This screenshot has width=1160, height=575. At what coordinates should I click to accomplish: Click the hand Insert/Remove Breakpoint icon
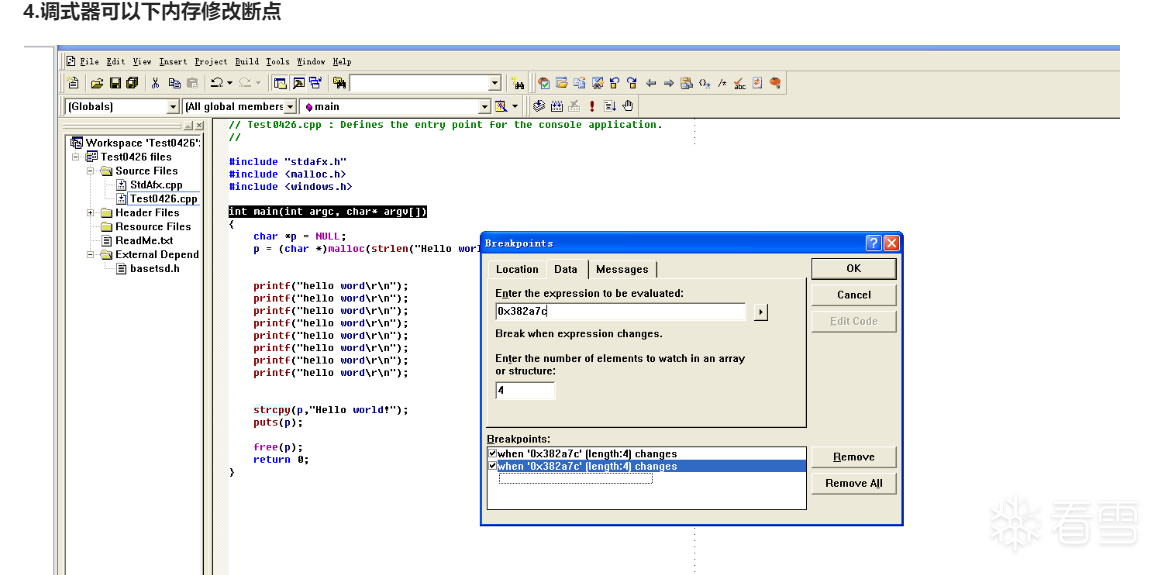click(x=628, y=106)
